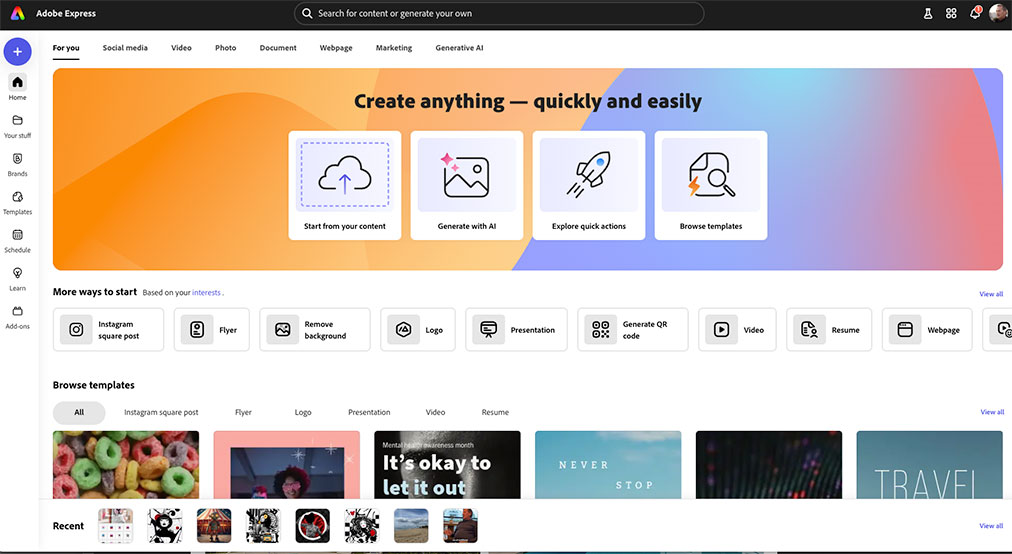Open the recent calendar grid project
Viewport: 1012px width, 554px height.
point(116,525)
